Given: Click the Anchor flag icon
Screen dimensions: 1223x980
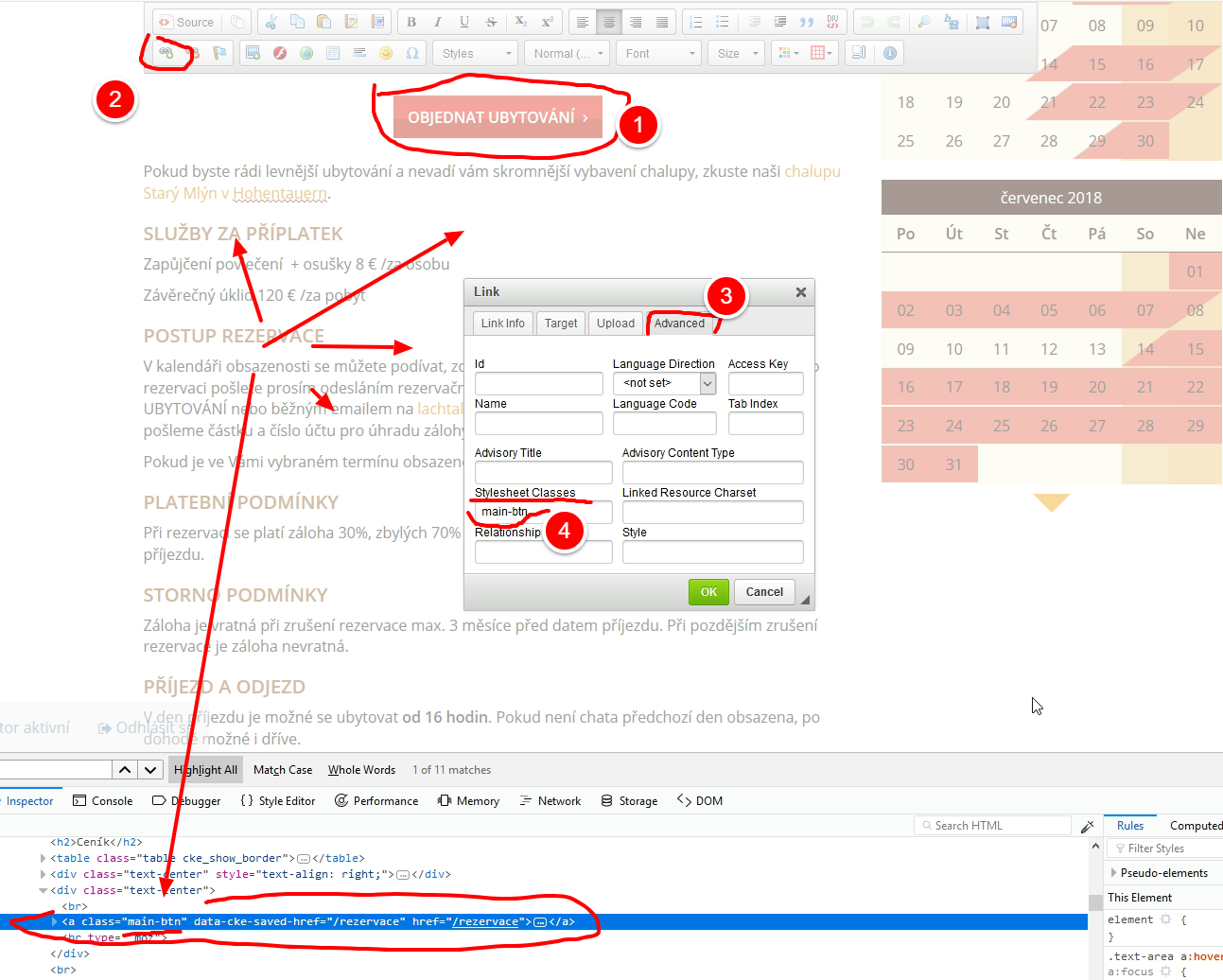Looking at the screenshot, I should [219, 53].
